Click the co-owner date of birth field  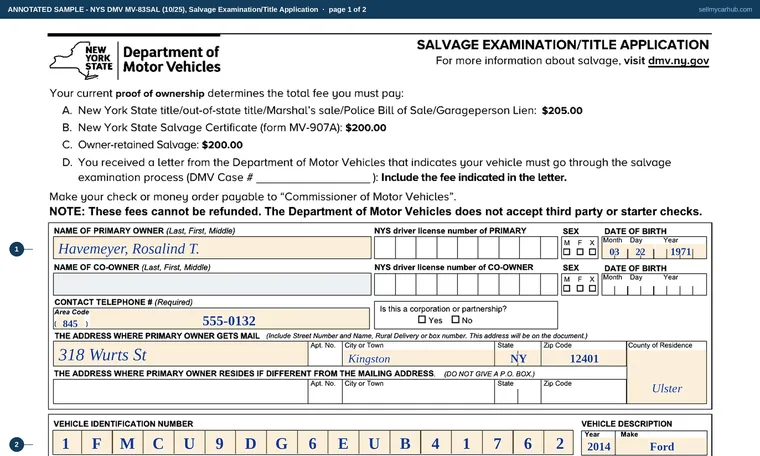click(654, 284)
